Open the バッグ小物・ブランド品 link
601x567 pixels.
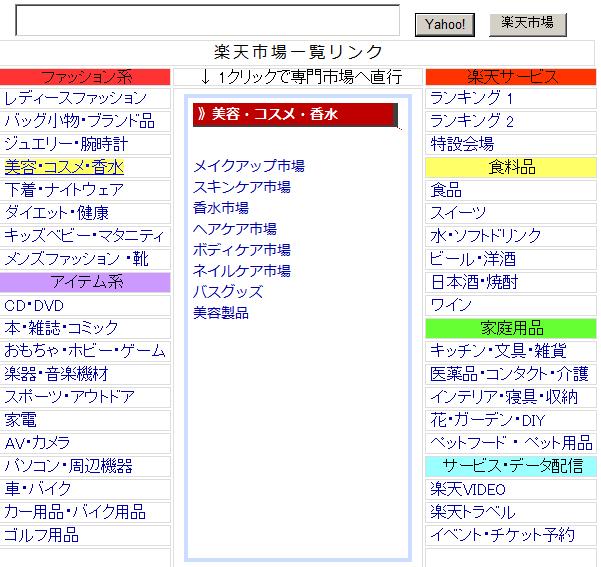pyautogui.click(x=80, y=121)
